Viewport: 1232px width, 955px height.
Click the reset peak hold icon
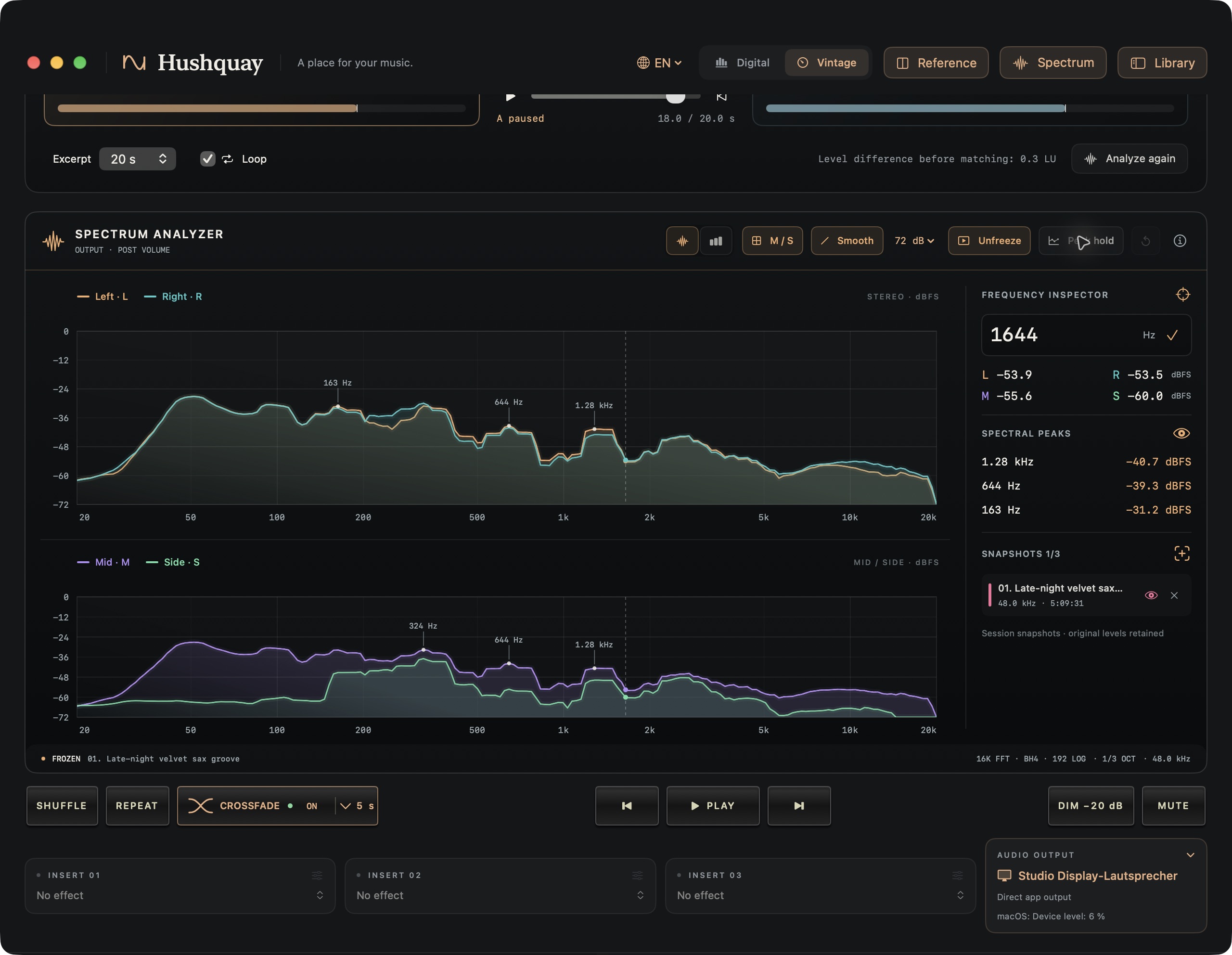point(1146,241)
